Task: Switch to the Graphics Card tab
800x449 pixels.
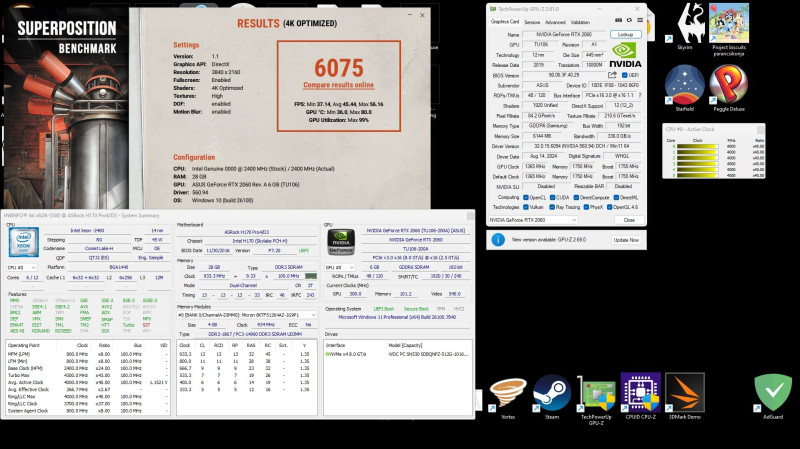Action: click(x=505, y=22)
